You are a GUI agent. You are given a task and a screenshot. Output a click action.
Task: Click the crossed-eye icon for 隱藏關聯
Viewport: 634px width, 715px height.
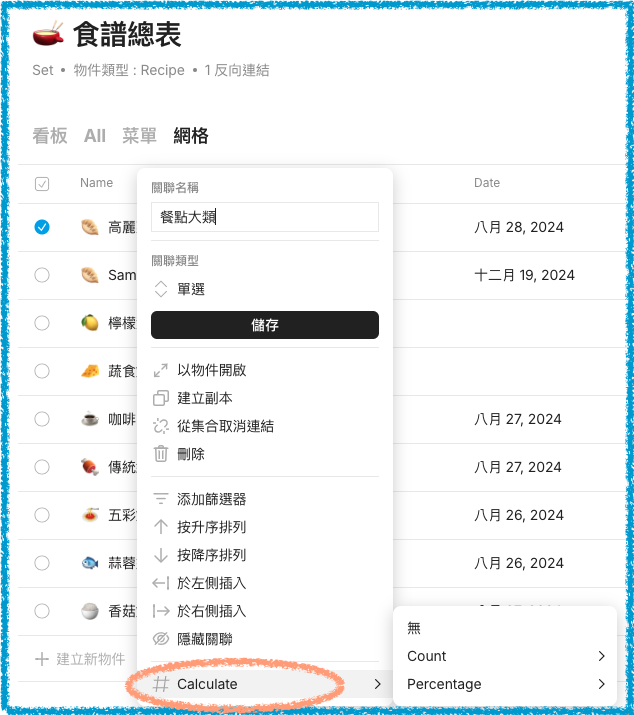(x=161, y=639)
